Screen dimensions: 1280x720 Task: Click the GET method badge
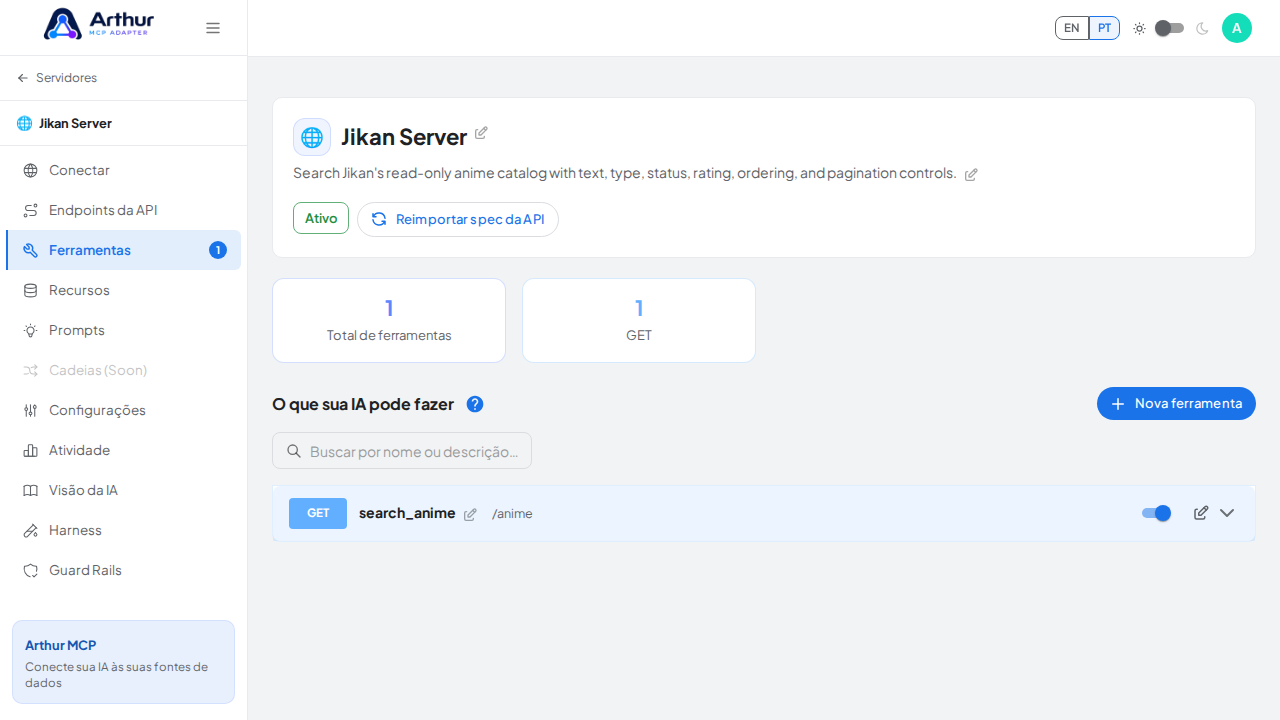tap(318, 513)
